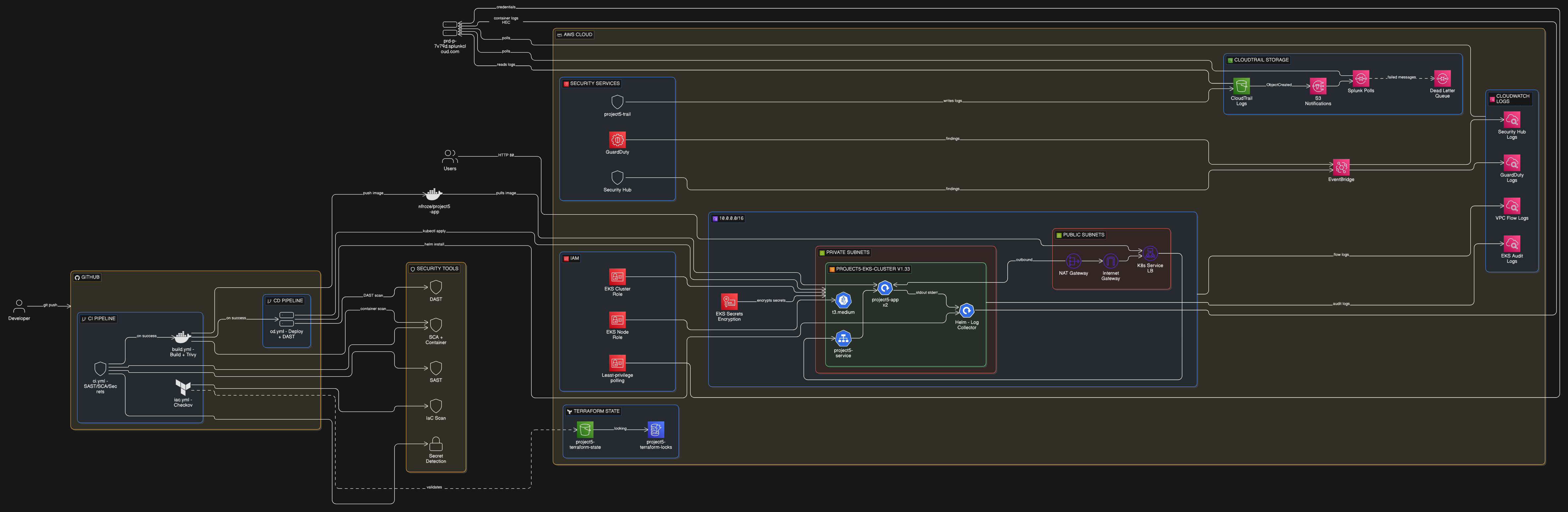The image size is (1568, 512).
Task: Select the EKS Audit Logs icon
Action: point(1512,244)
